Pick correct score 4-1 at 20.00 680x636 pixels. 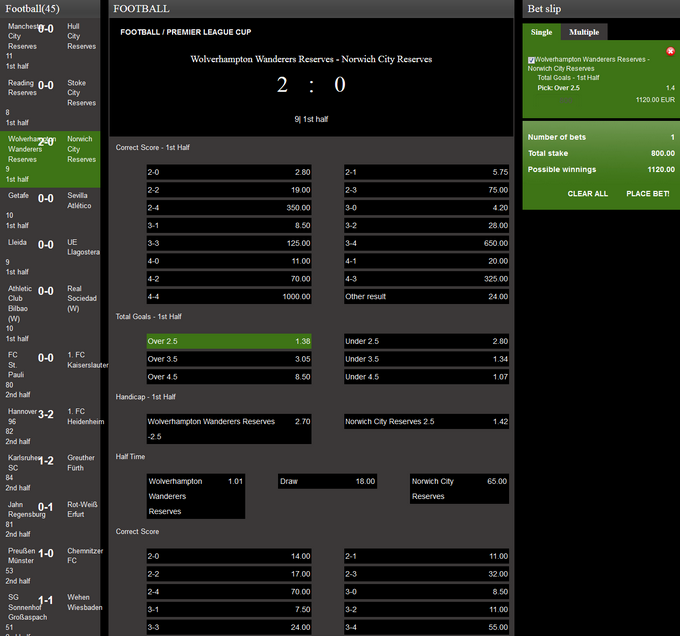pos(426,261)
